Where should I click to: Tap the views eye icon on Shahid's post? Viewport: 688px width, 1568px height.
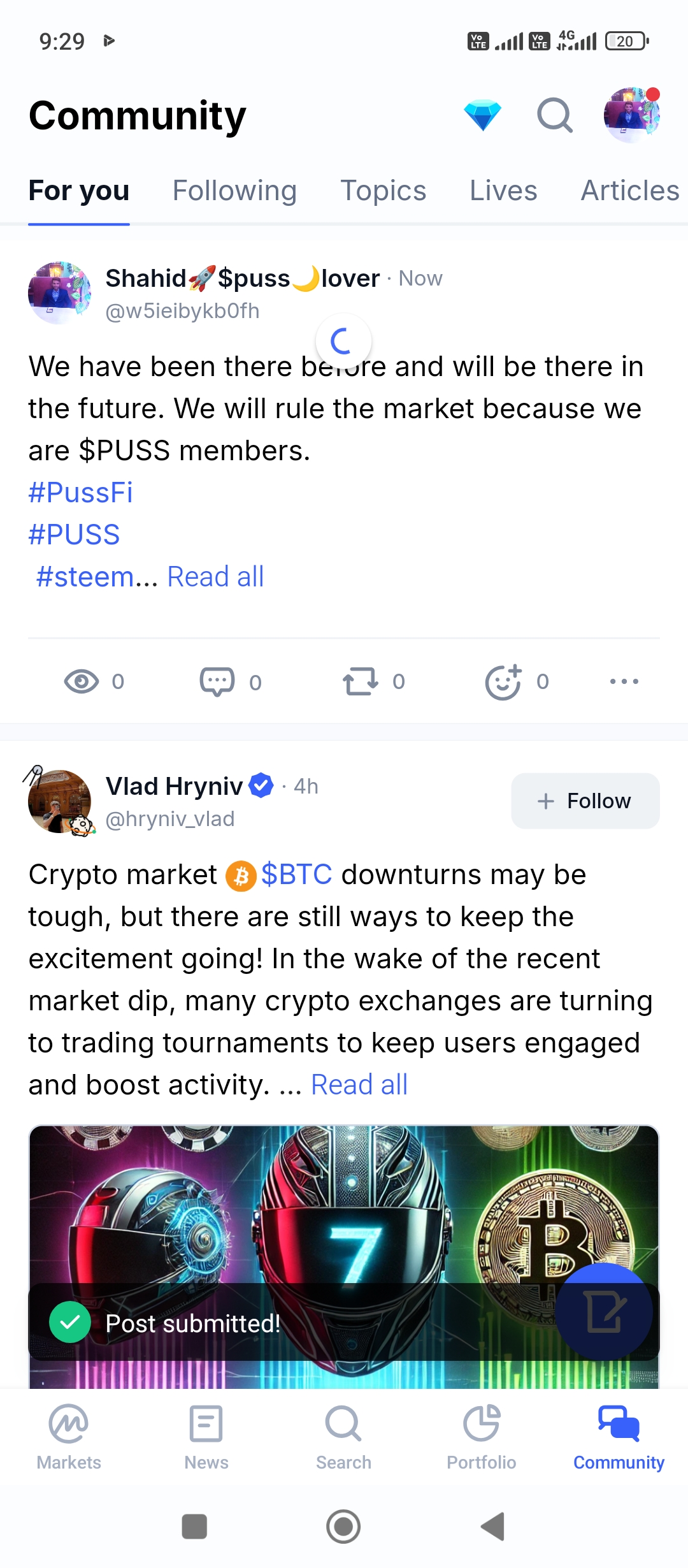[x=82, y=681]
